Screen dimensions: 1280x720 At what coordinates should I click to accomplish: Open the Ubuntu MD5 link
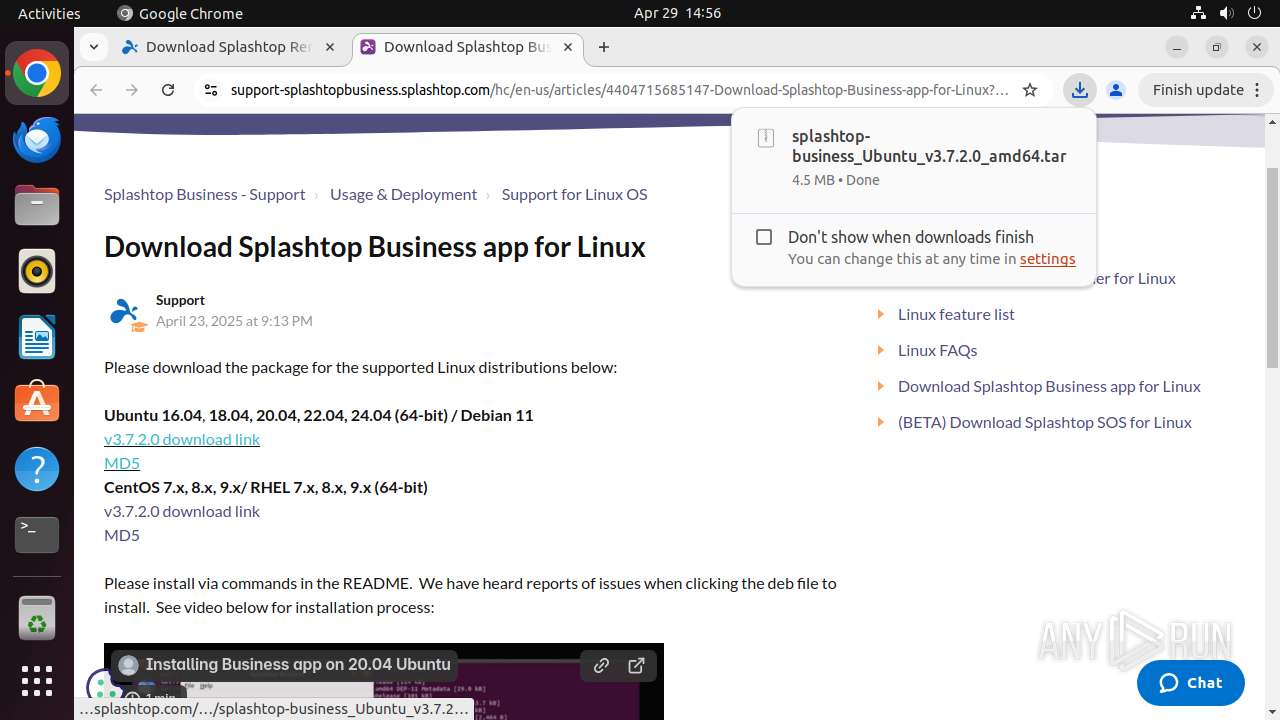click(122, 463)
